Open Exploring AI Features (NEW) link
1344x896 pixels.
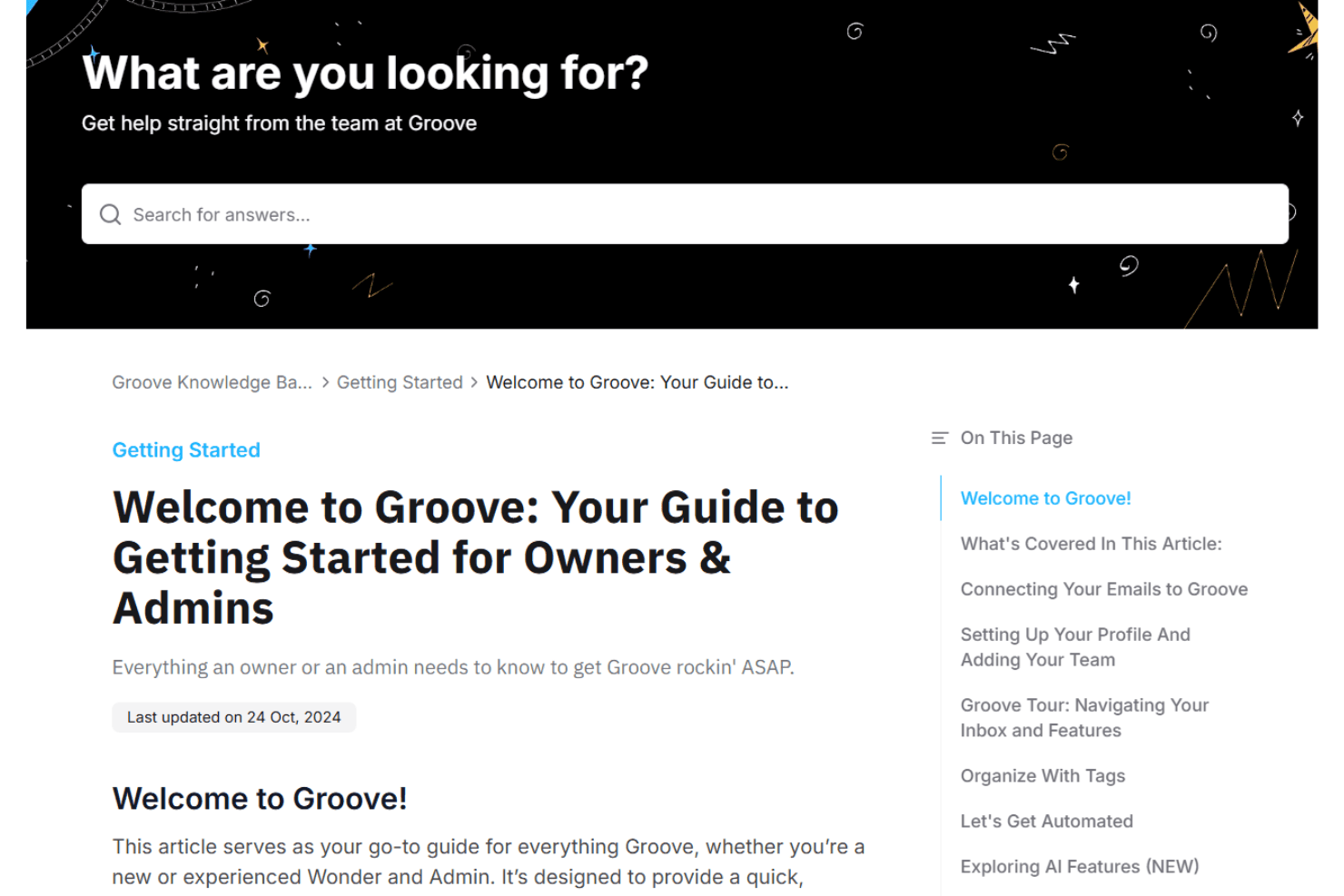coord(1079,867)
